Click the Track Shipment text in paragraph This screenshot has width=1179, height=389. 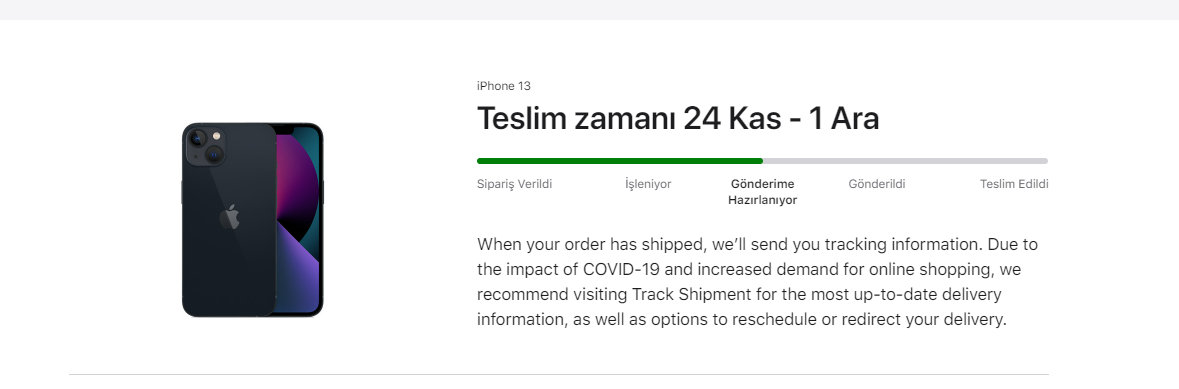[x=692, y=294]
